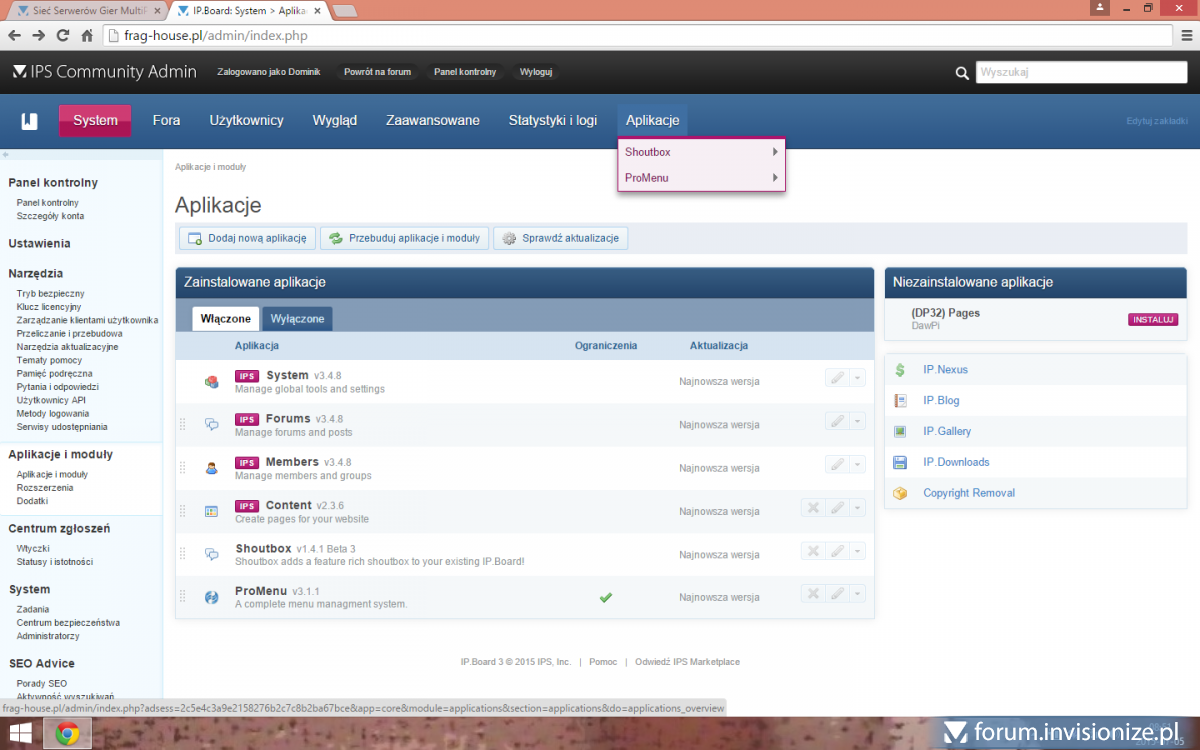Click the pencil edit icon for Forums
The height and width of the screenshot is (750, 1200).
pos(836,421)
